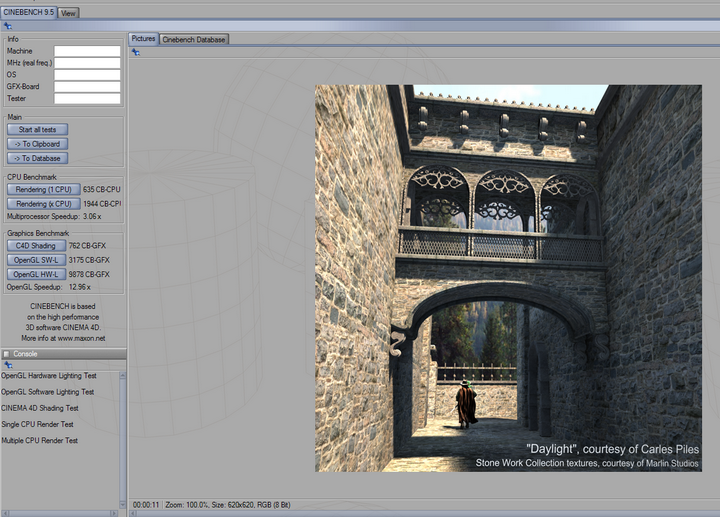Open the View tab
Screen dimensions: 720x517
pos(68,13)
